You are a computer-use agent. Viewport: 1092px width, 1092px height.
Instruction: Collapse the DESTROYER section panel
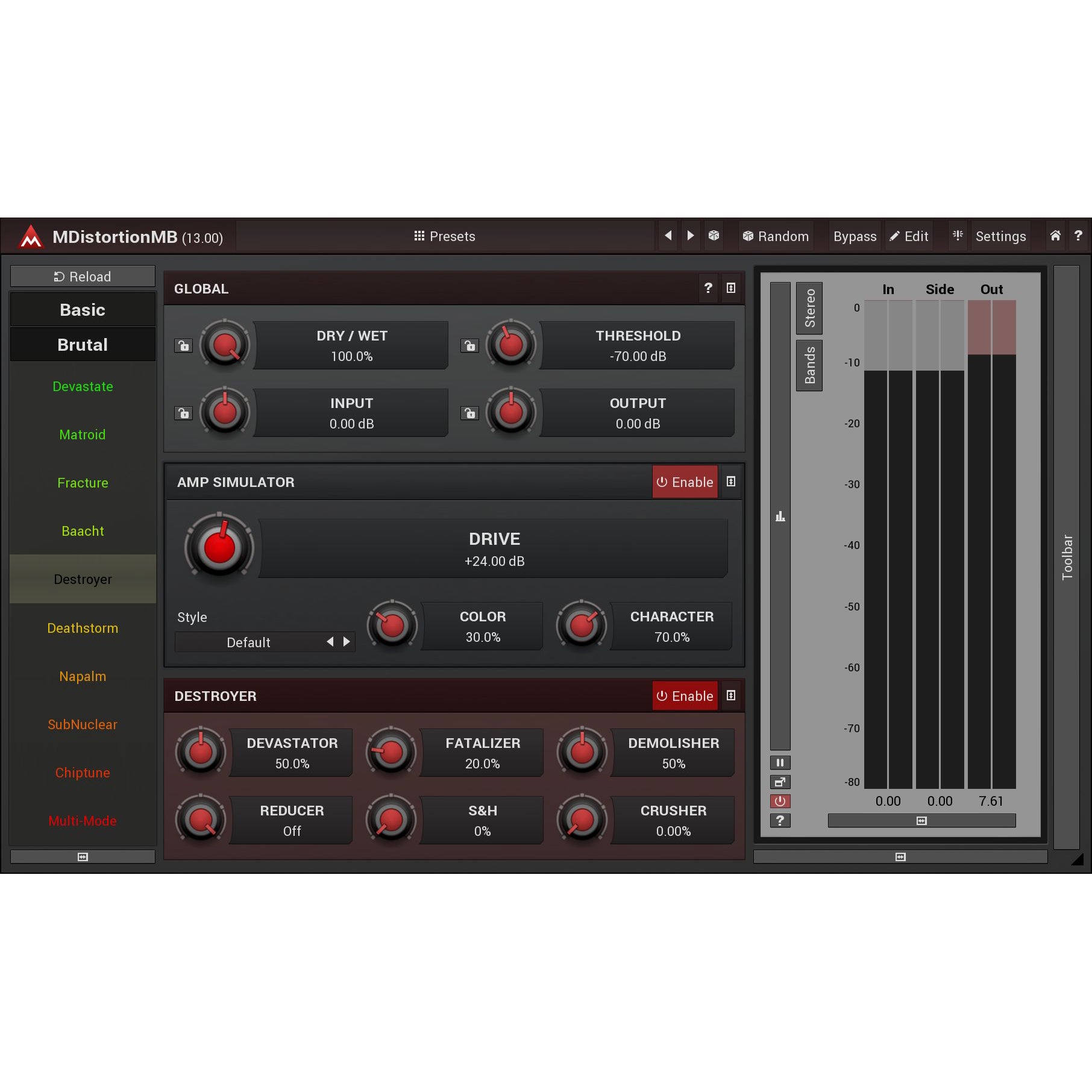731,696
